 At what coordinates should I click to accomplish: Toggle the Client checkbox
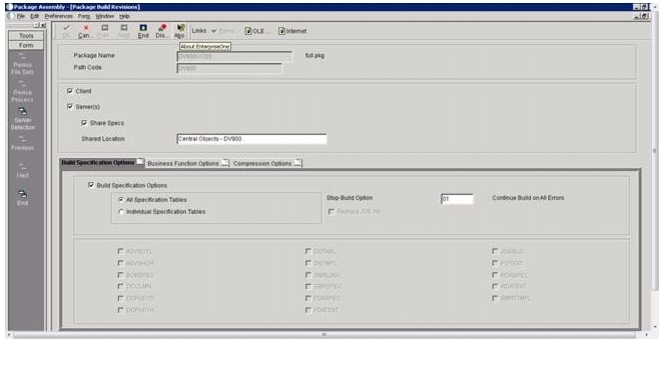pyautogui.click(x=70, y=91)
